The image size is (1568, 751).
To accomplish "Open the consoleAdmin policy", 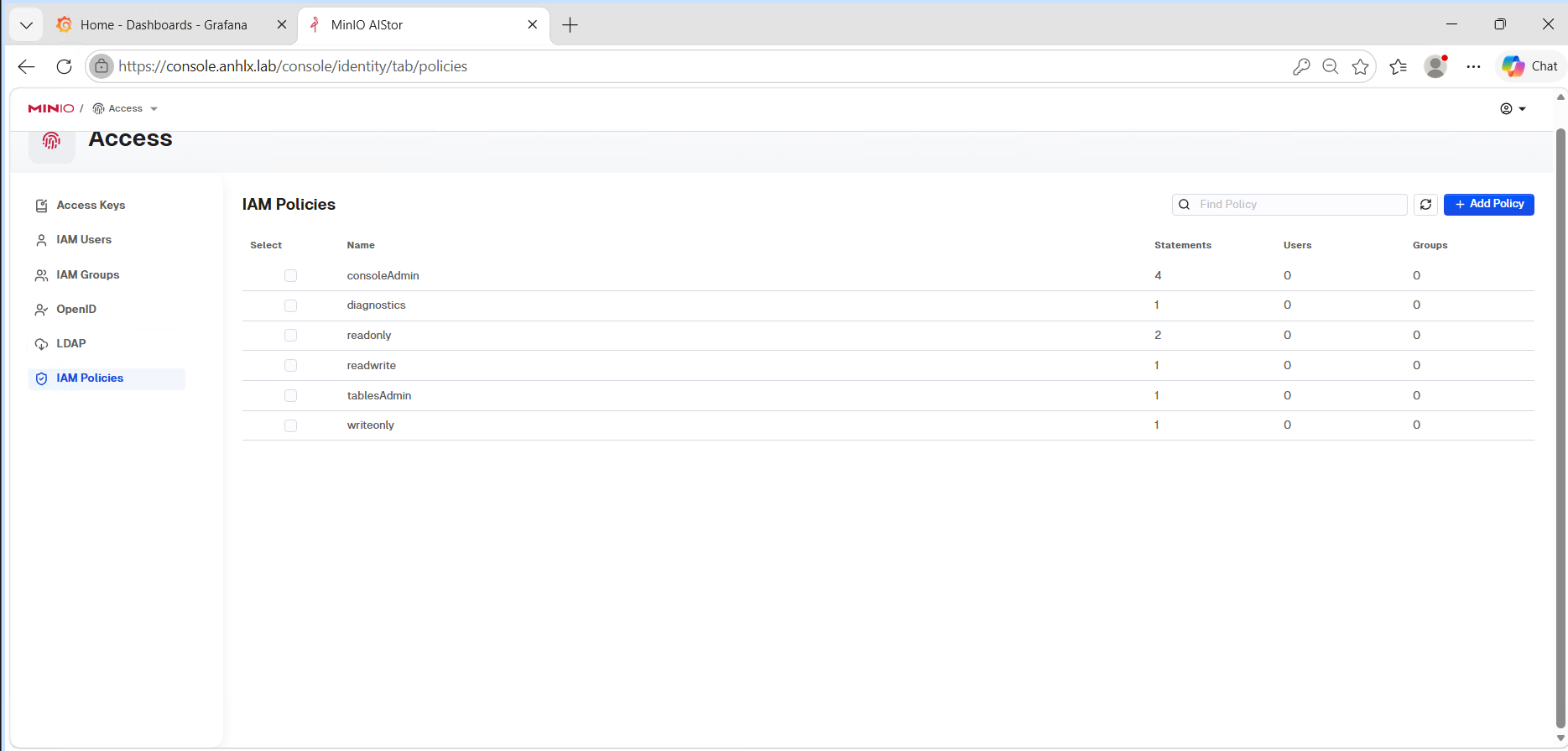I will (x=383, y=275).
